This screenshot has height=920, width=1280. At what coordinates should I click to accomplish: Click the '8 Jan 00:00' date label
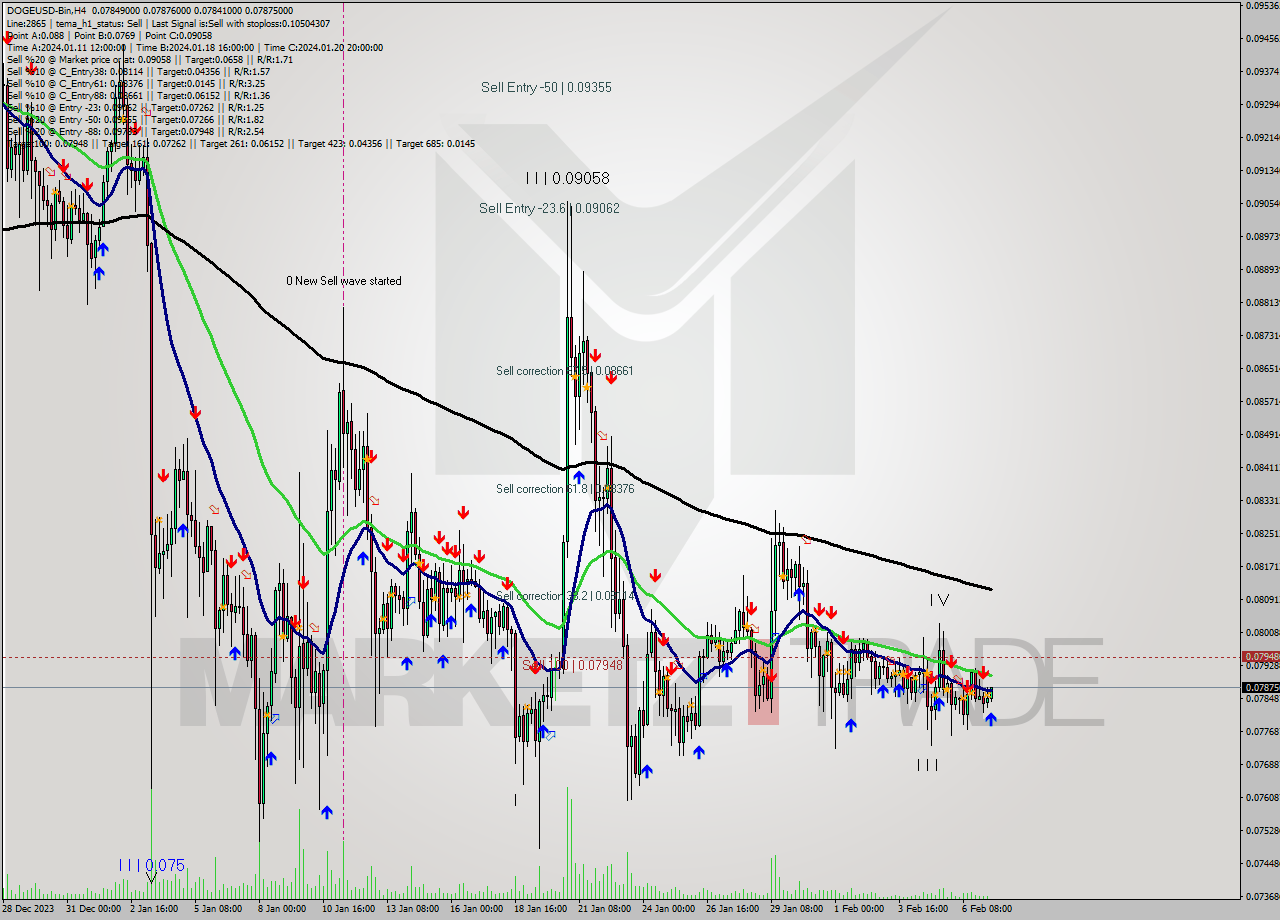click(x=282, y=909)
